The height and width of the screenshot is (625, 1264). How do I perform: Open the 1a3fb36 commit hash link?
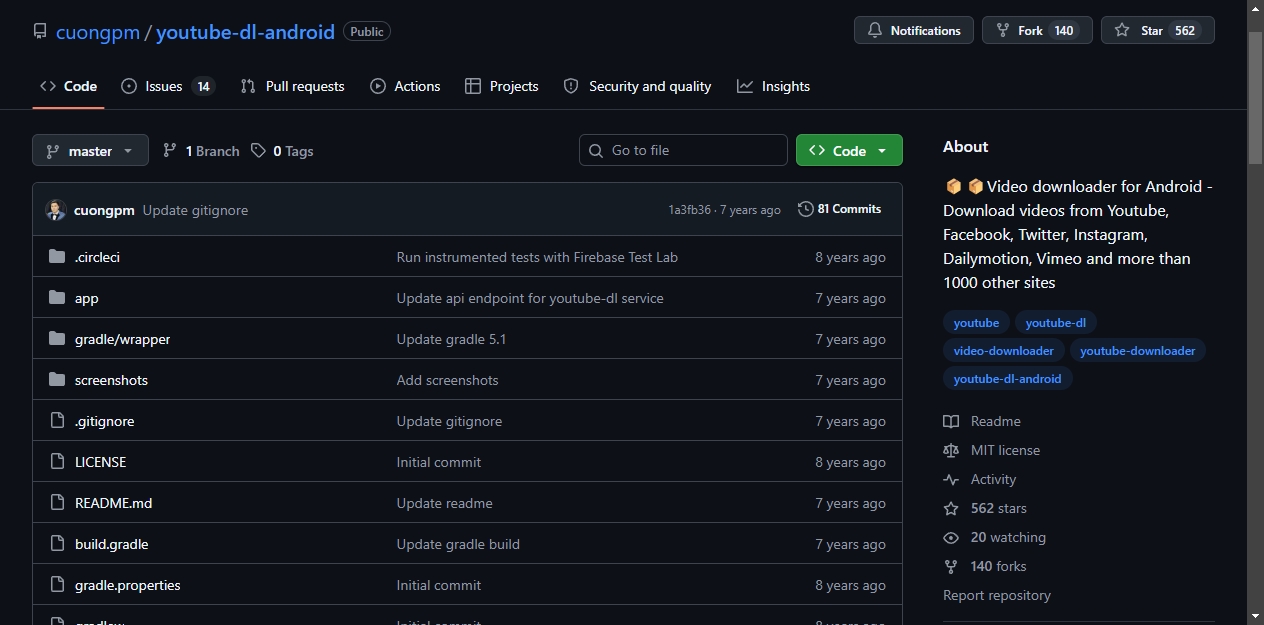(689, 210)
